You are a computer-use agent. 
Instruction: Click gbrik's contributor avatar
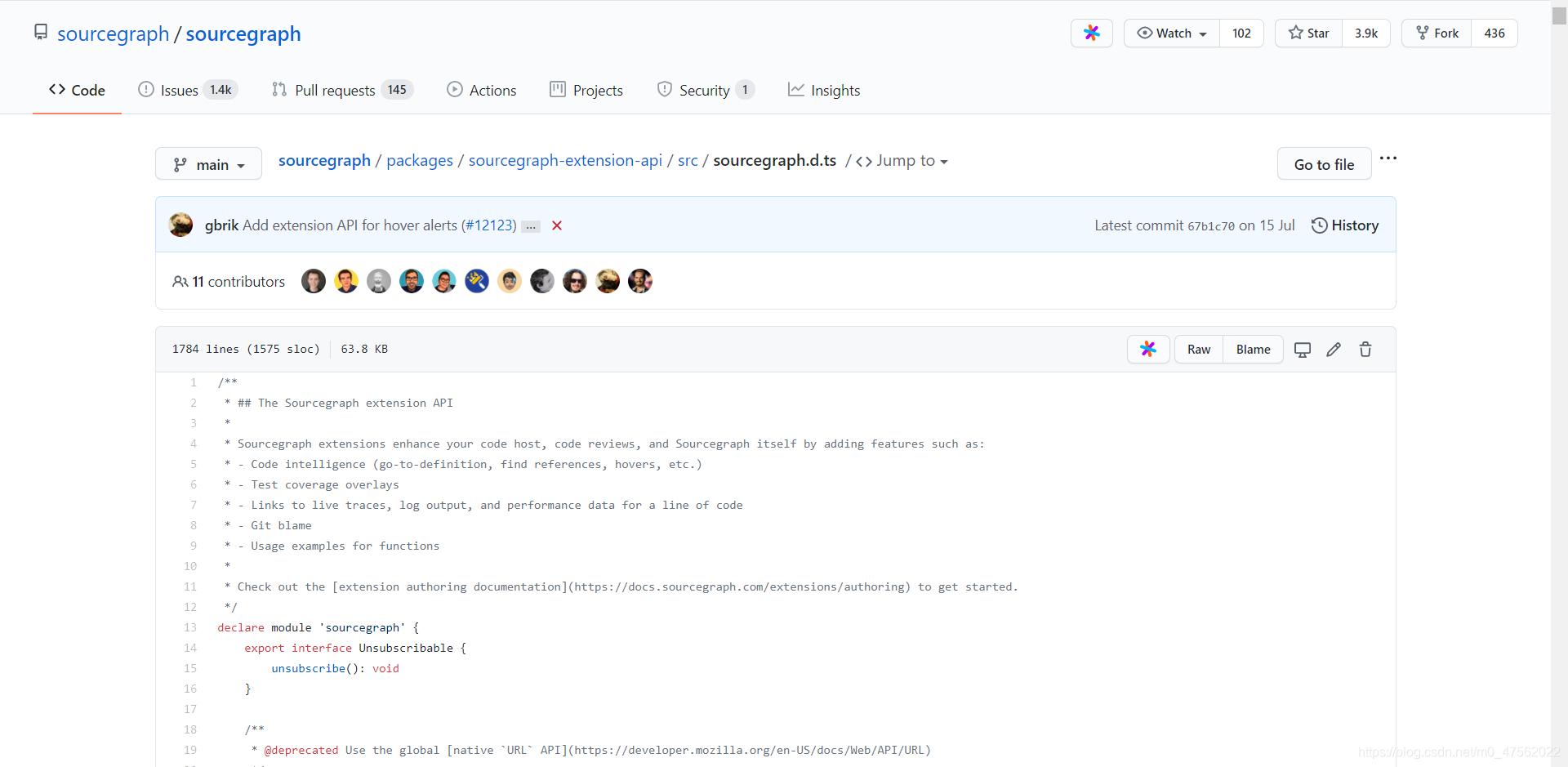(x=180, y=225)
